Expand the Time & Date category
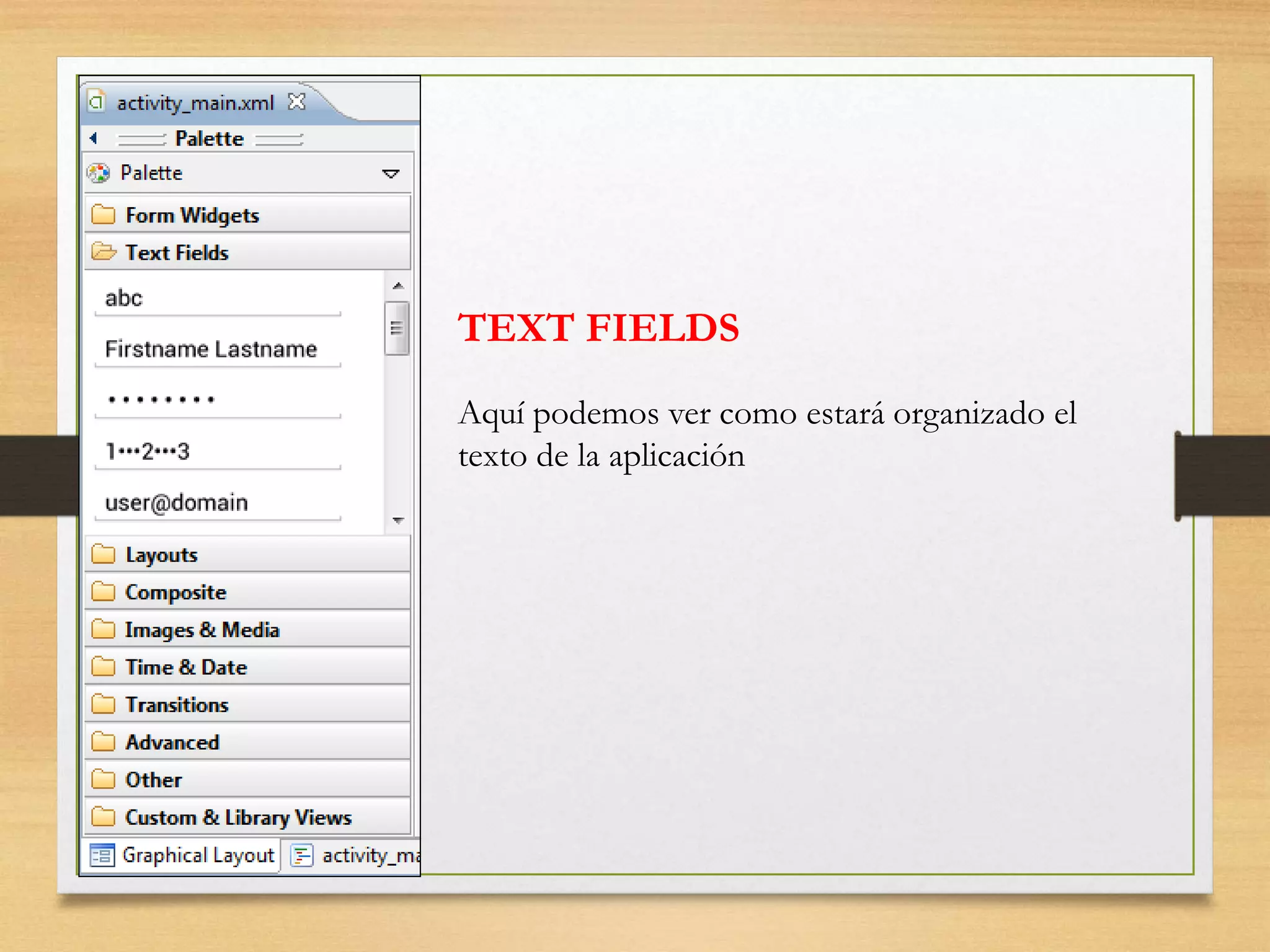The height and width of the screenshot is (952, 1270). coord(247,667)
